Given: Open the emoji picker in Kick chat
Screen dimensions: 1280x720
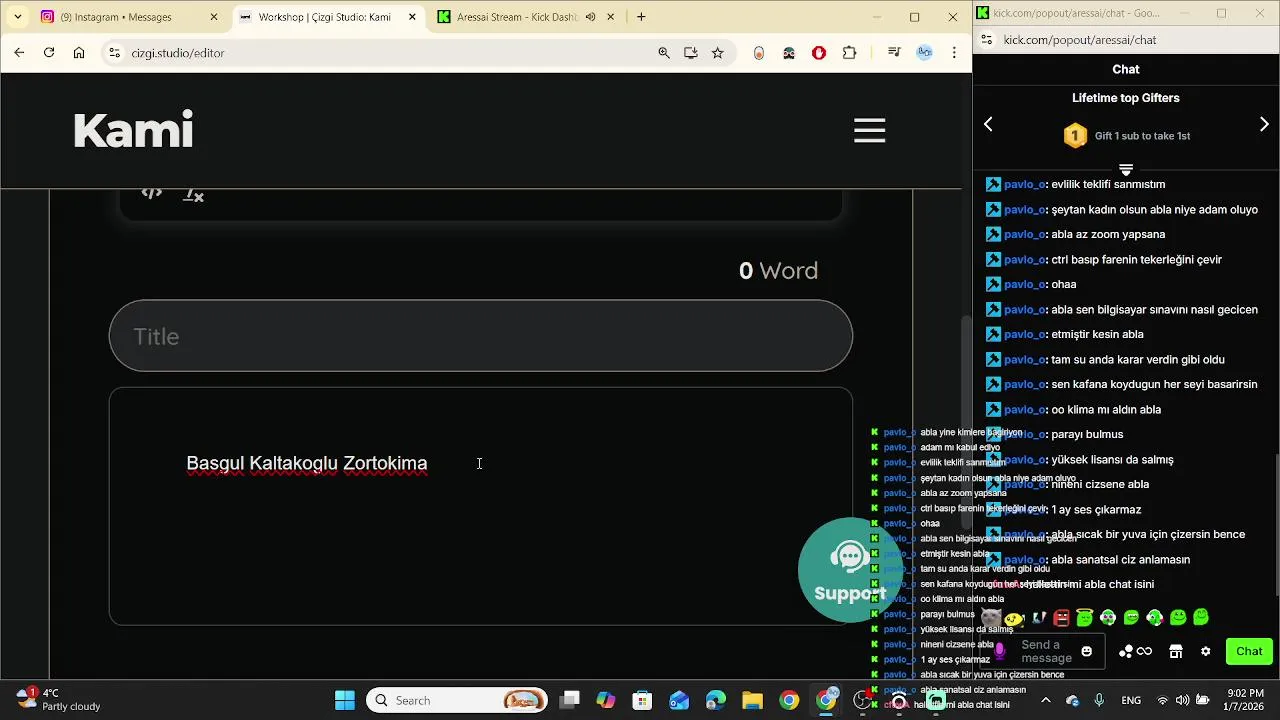Looking at the screenshot, I should click(1087, 651).
